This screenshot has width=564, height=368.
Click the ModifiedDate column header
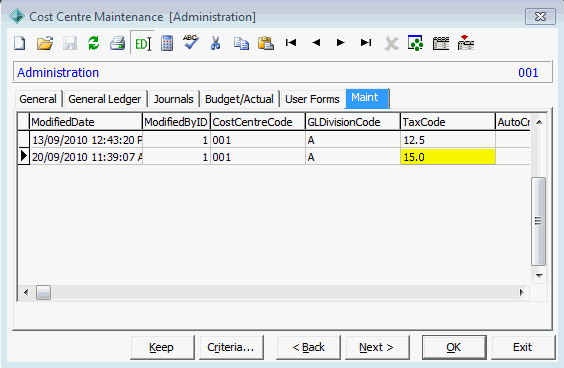(x=86, y=122)
